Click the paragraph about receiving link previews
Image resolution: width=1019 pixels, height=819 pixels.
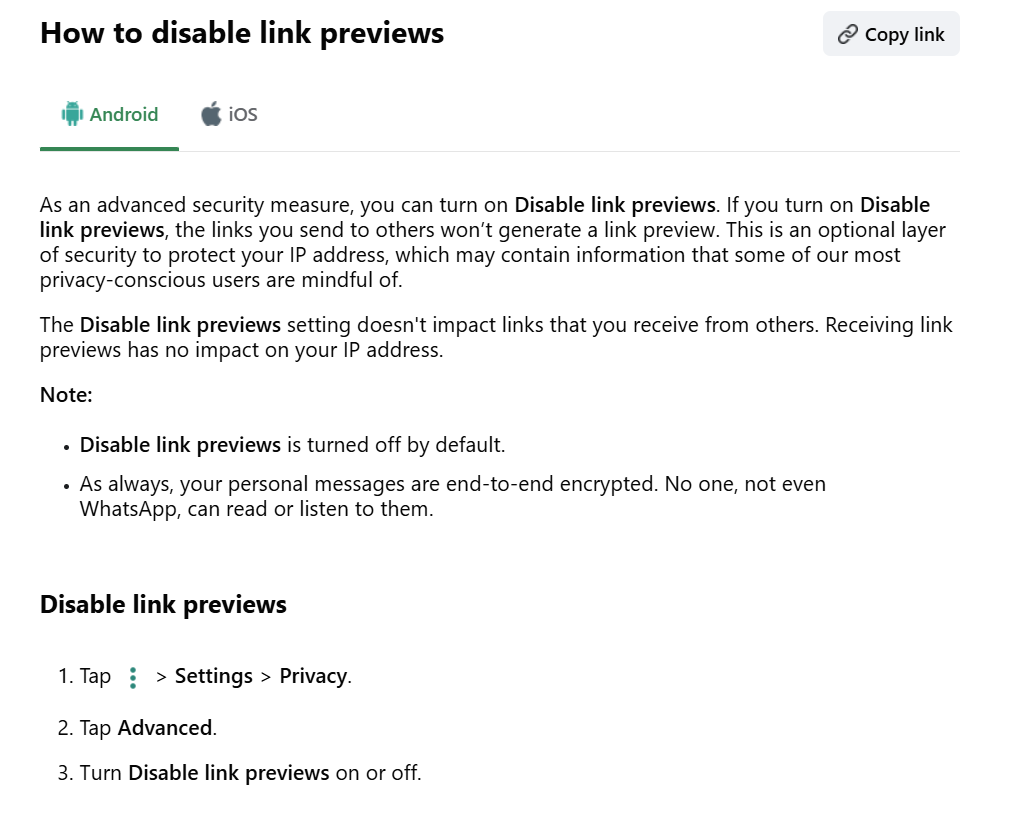497,337
